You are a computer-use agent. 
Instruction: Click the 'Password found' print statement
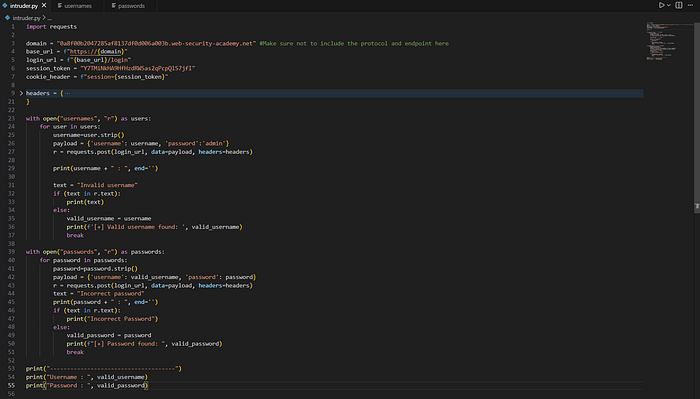[x=144, y=344]
